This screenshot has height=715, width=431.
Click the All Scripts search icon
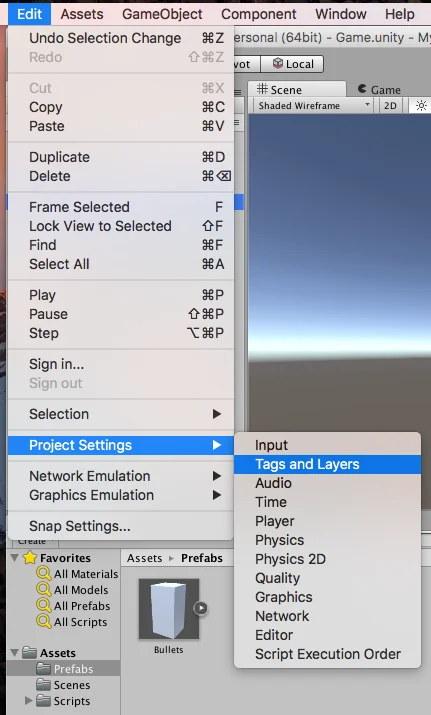click(x=44, y=621)
